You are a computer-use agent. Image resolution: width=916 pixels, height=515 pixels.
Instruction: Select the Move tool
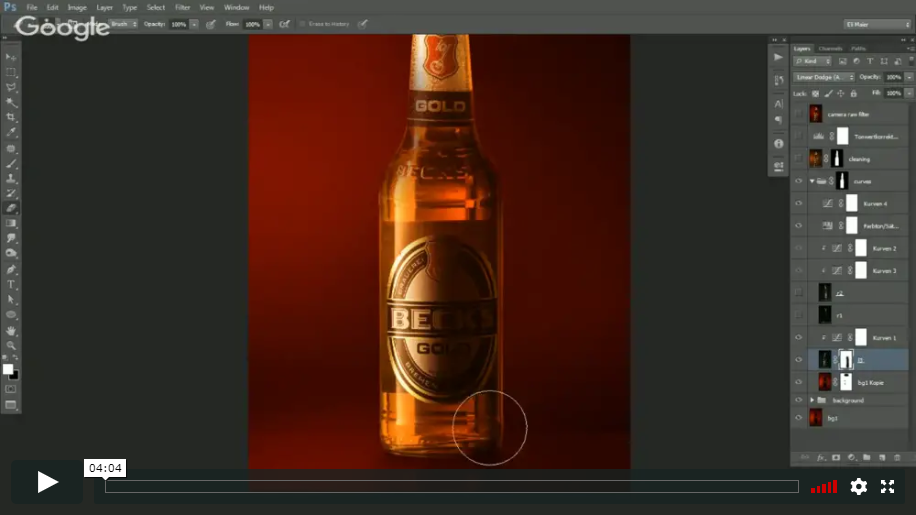[11, 57]
